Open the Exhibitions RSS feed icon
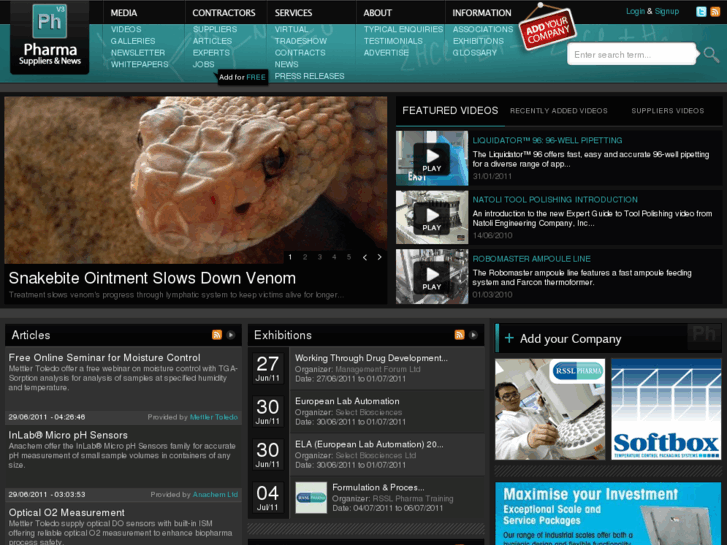Viewport: 727px width, 545px height. click(x=459, y=335)
